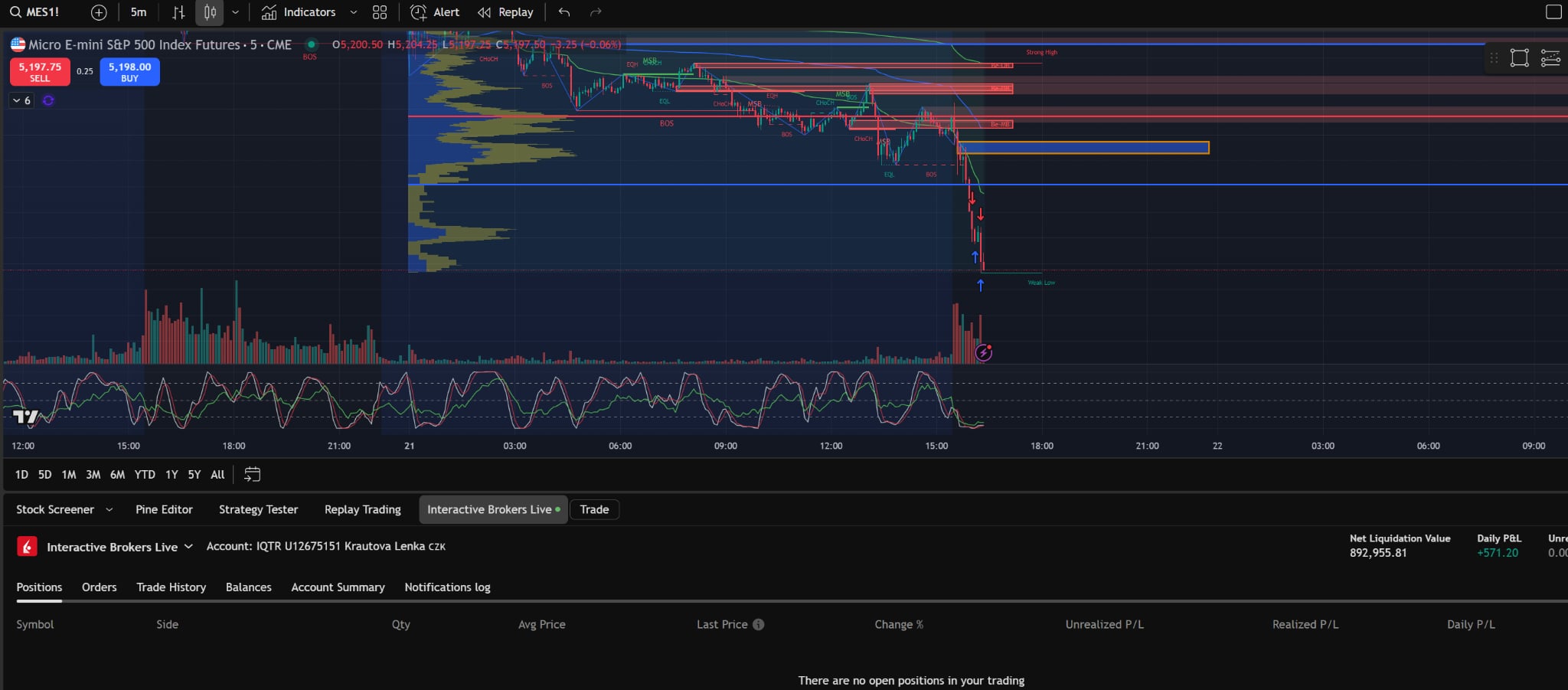
Task: Open the chart type dropdown arrow
Action: (x=235, y=12)
